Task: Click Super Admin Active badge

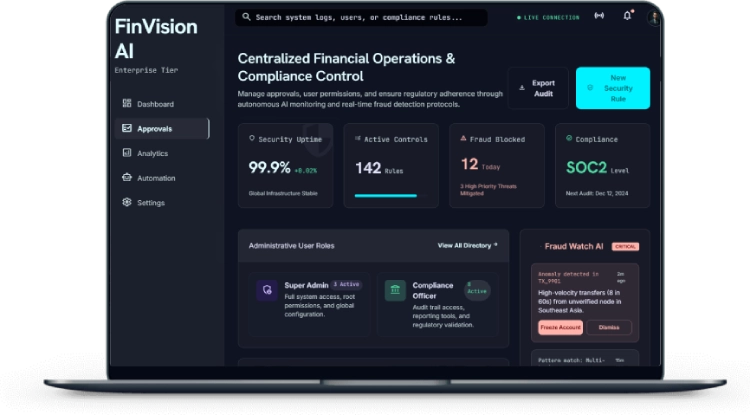Action: click(346, 284)
